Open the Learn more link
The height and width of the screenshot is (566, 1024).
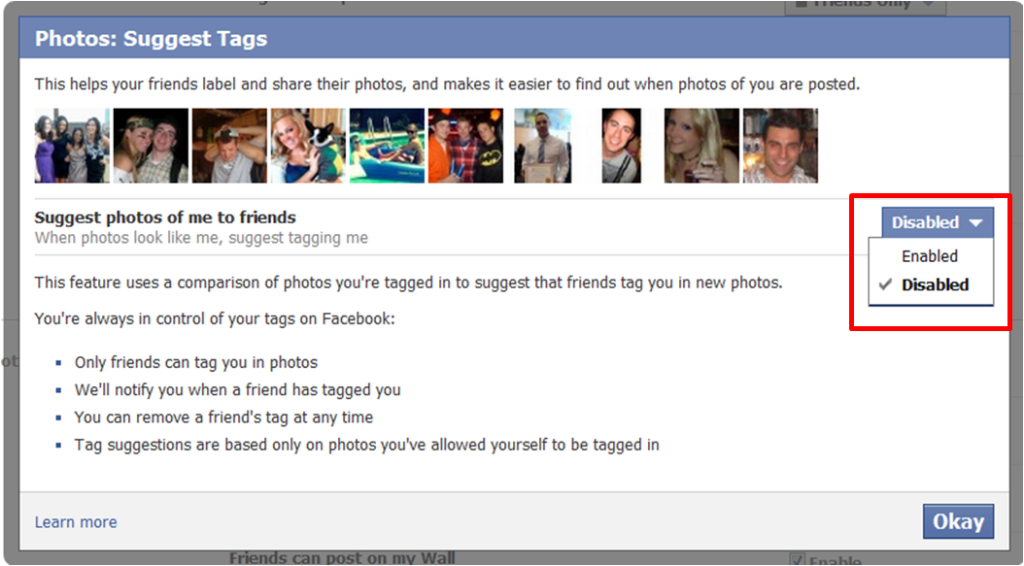(x=76, y=522)
